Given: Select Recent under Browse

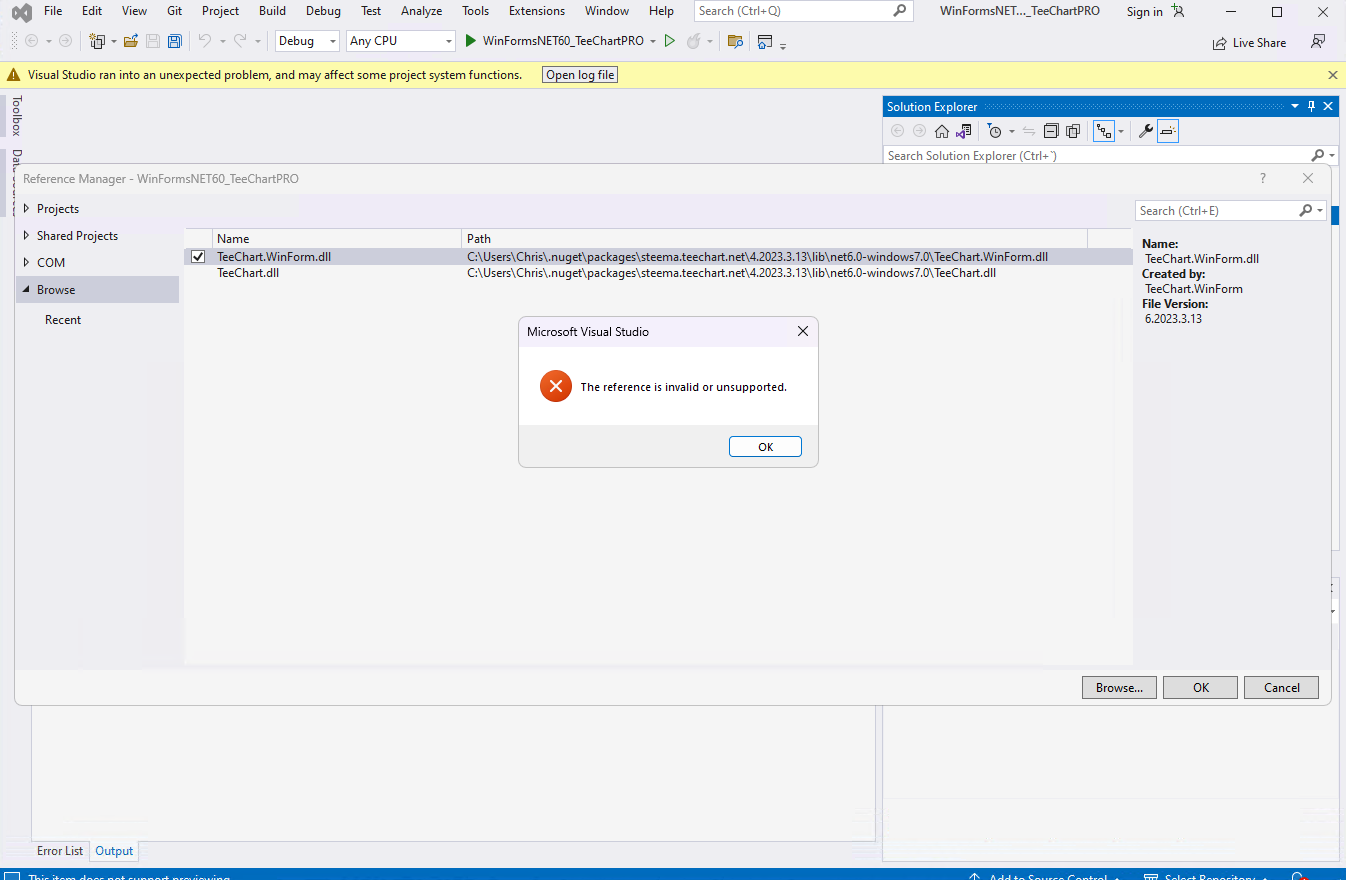Looking at the screenshot, I should 63,320.
